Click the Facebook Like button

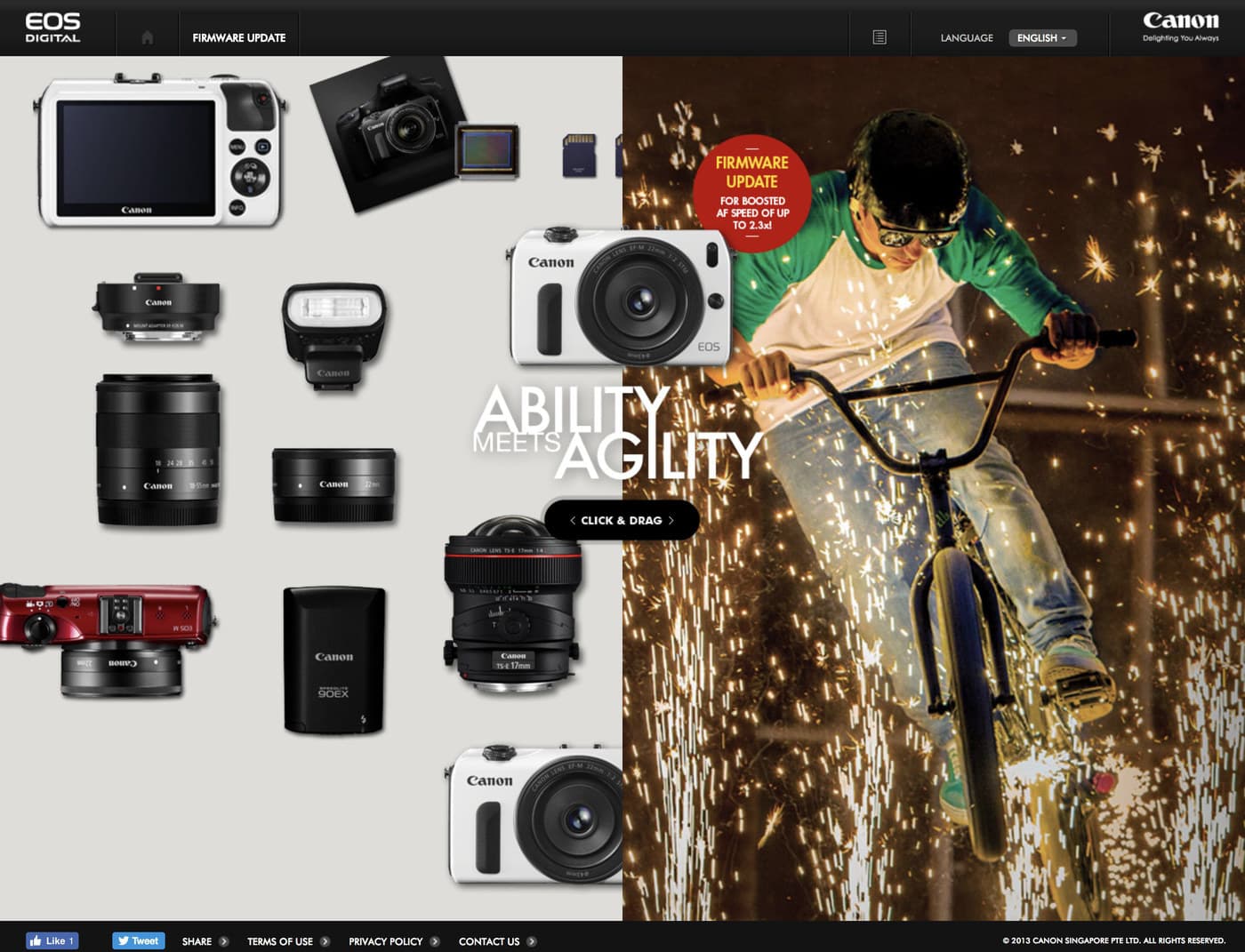52,940
